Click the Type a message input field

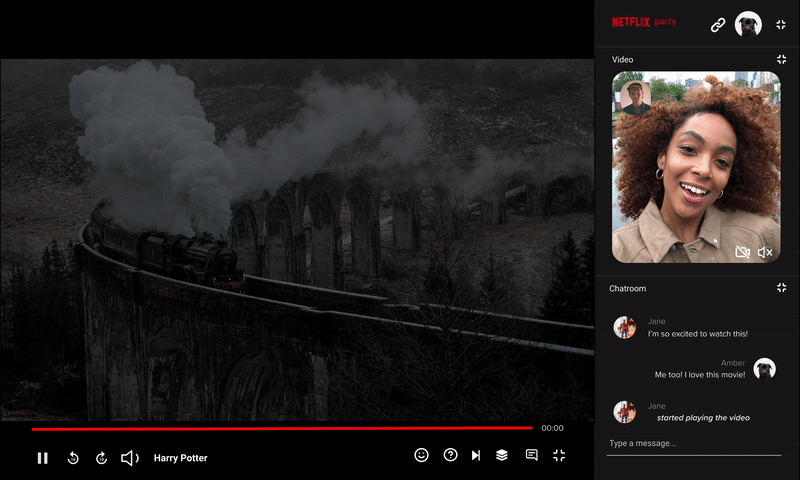point(694,444)
